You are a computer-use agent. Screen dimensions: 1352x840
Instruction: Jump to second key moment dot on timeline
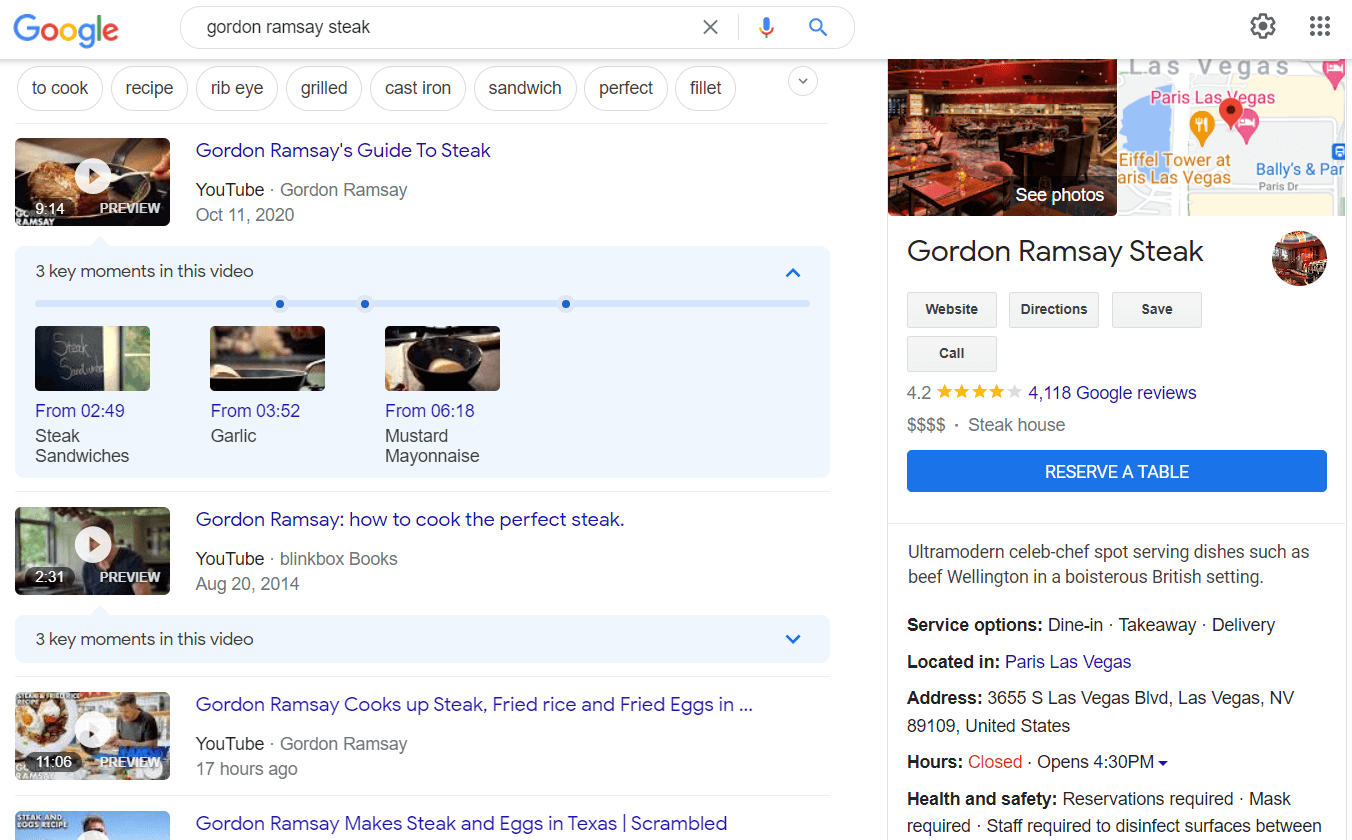pos(365,304)
